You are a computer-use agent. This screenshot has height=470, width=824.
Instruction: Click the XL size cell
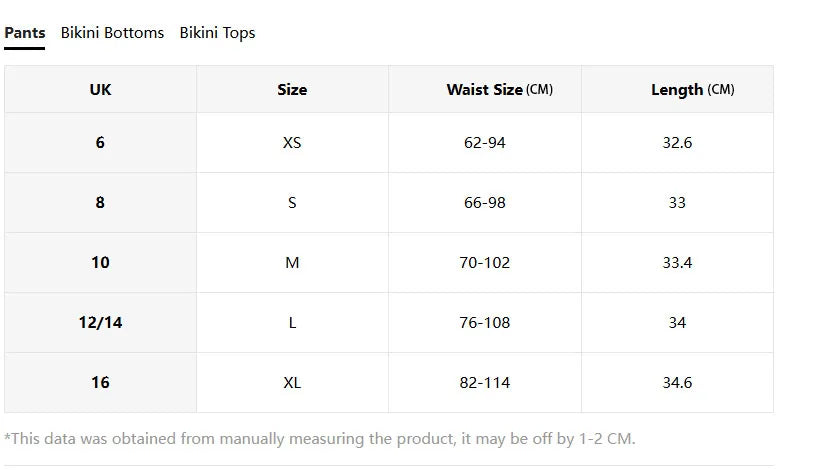(293, 382)
